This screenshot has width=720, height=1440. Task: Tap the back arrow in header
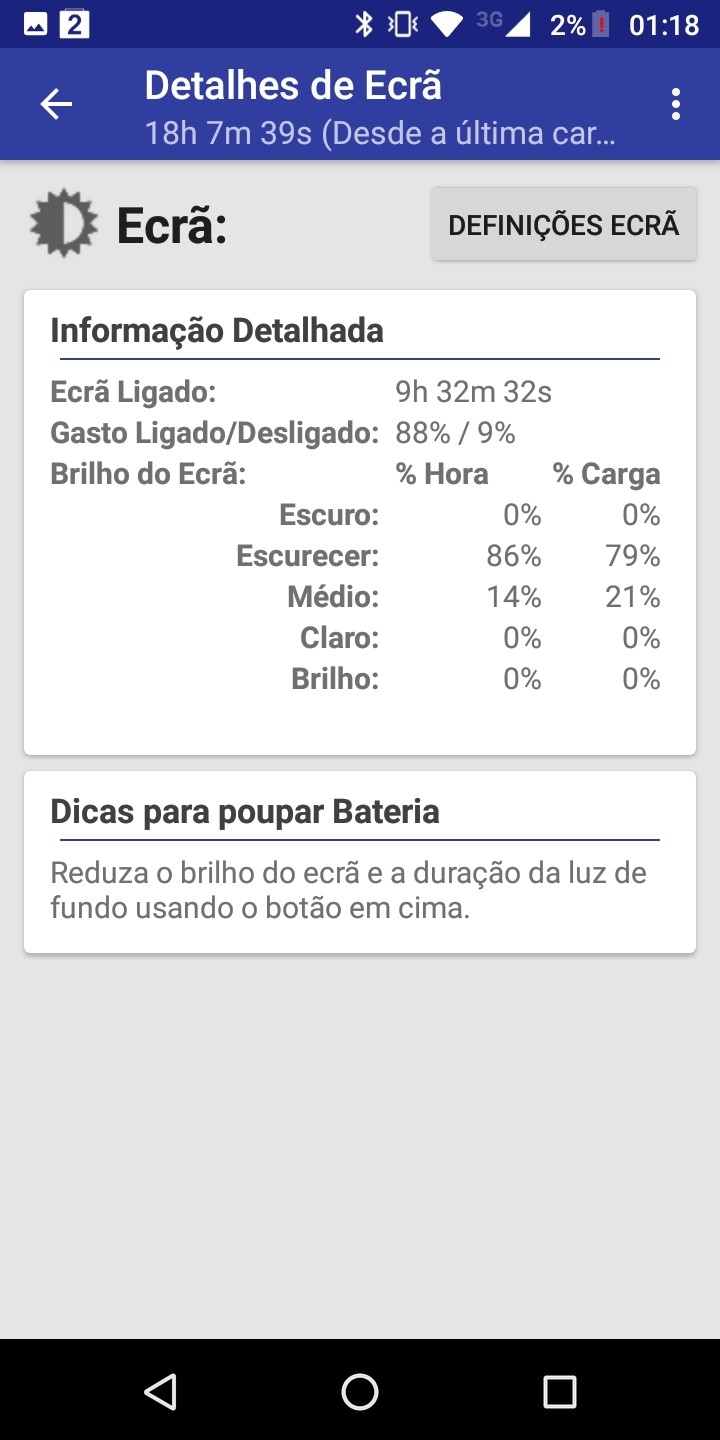[x=56, y=104]
